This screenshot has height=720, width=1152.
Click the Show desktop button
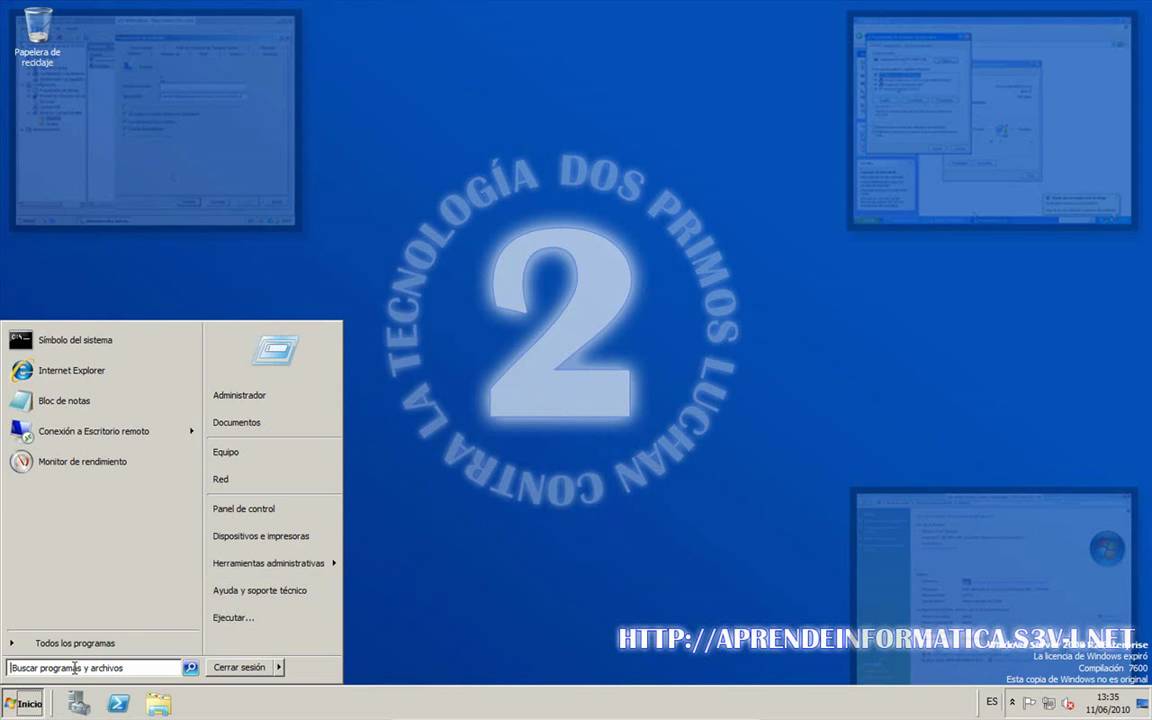(1143, 703)
